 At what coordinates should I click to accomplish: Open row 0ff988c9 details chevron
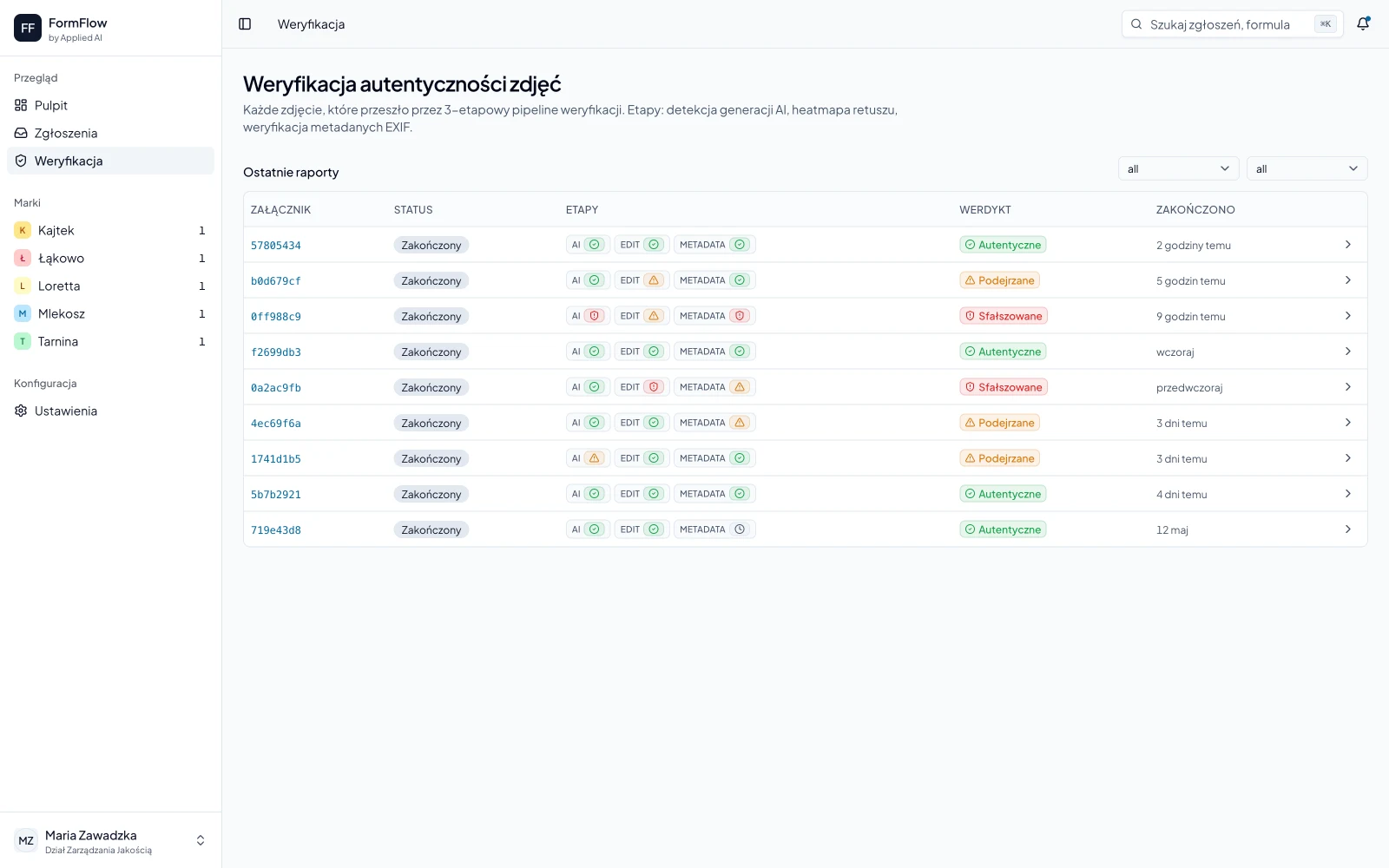click(1347, 316)
